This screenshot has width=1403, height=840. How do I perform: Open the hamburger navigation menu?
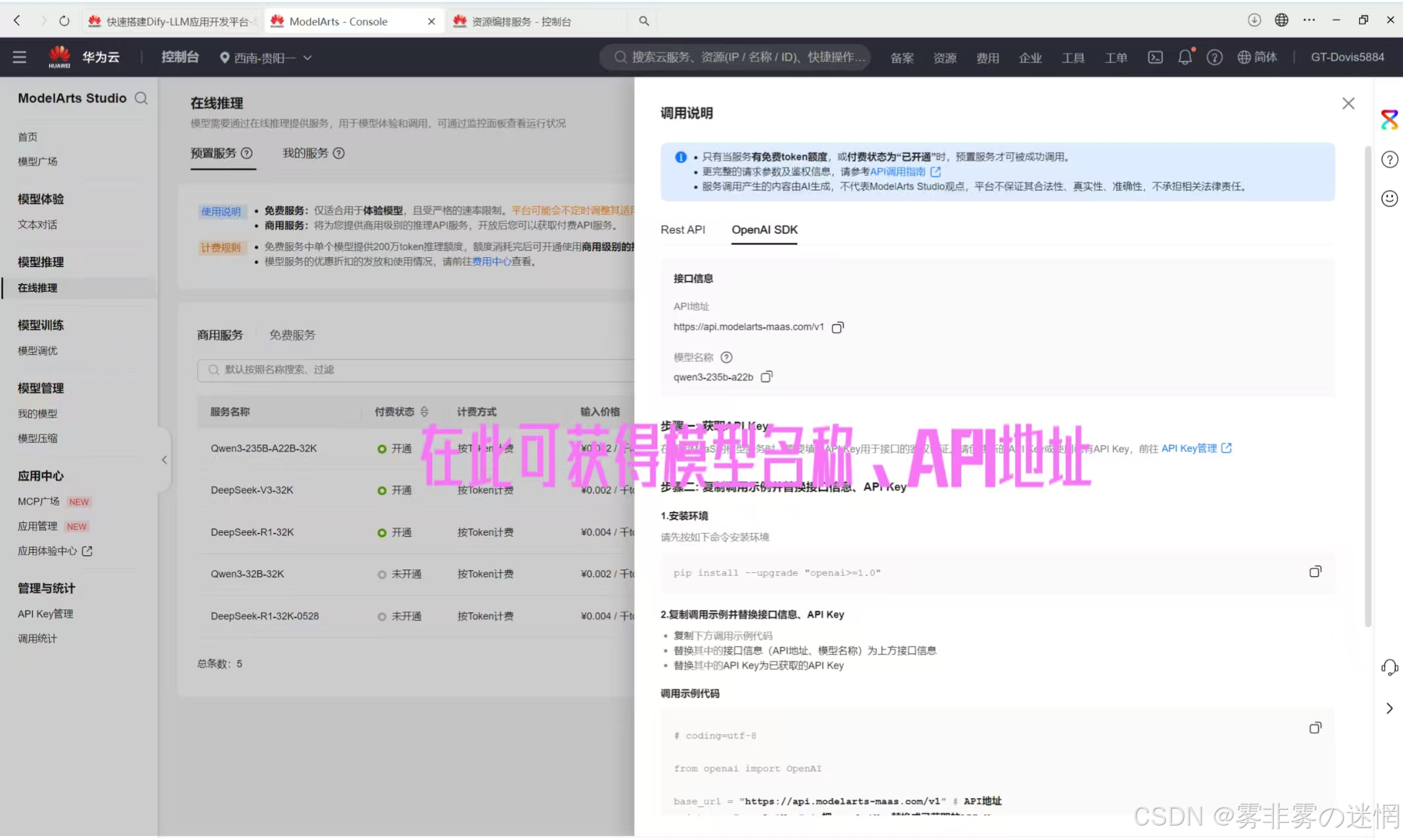tap(20, 57)
